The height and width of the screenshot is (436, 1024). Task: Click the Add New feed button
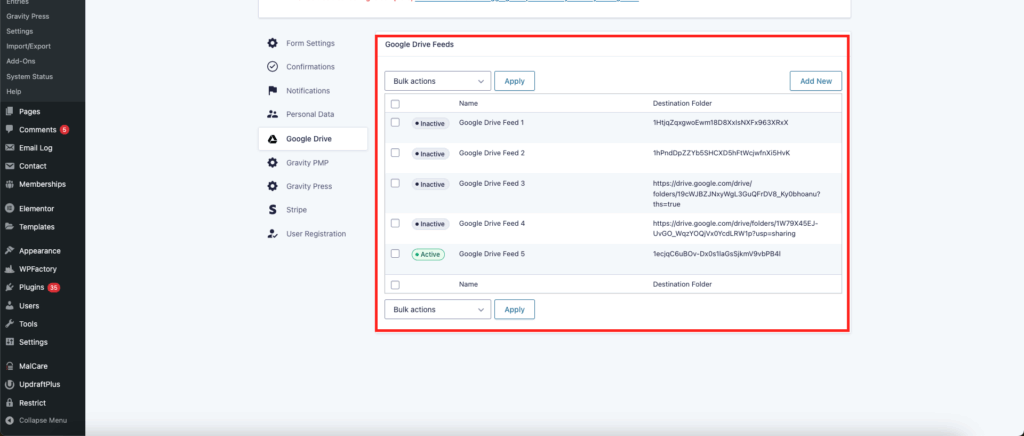pos(816,81)
